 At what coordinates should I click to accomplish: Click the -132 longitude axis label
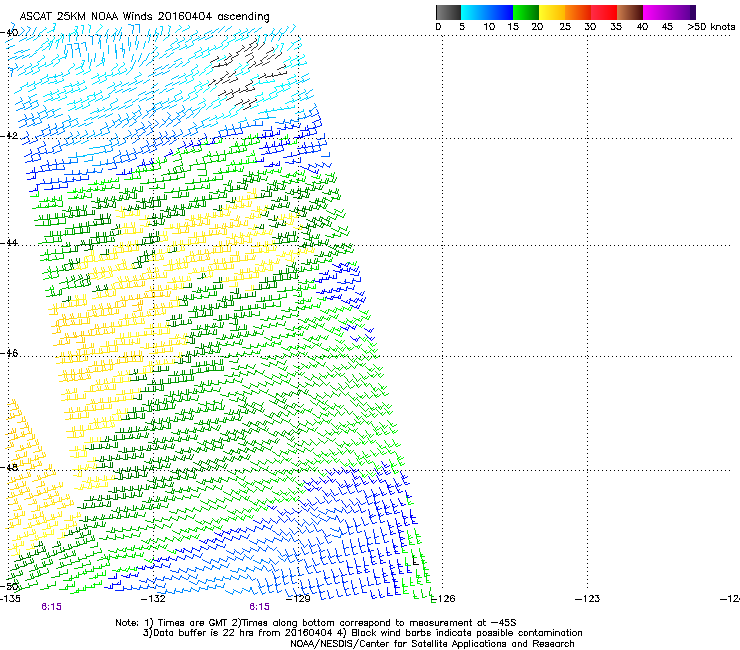point(154,599)
